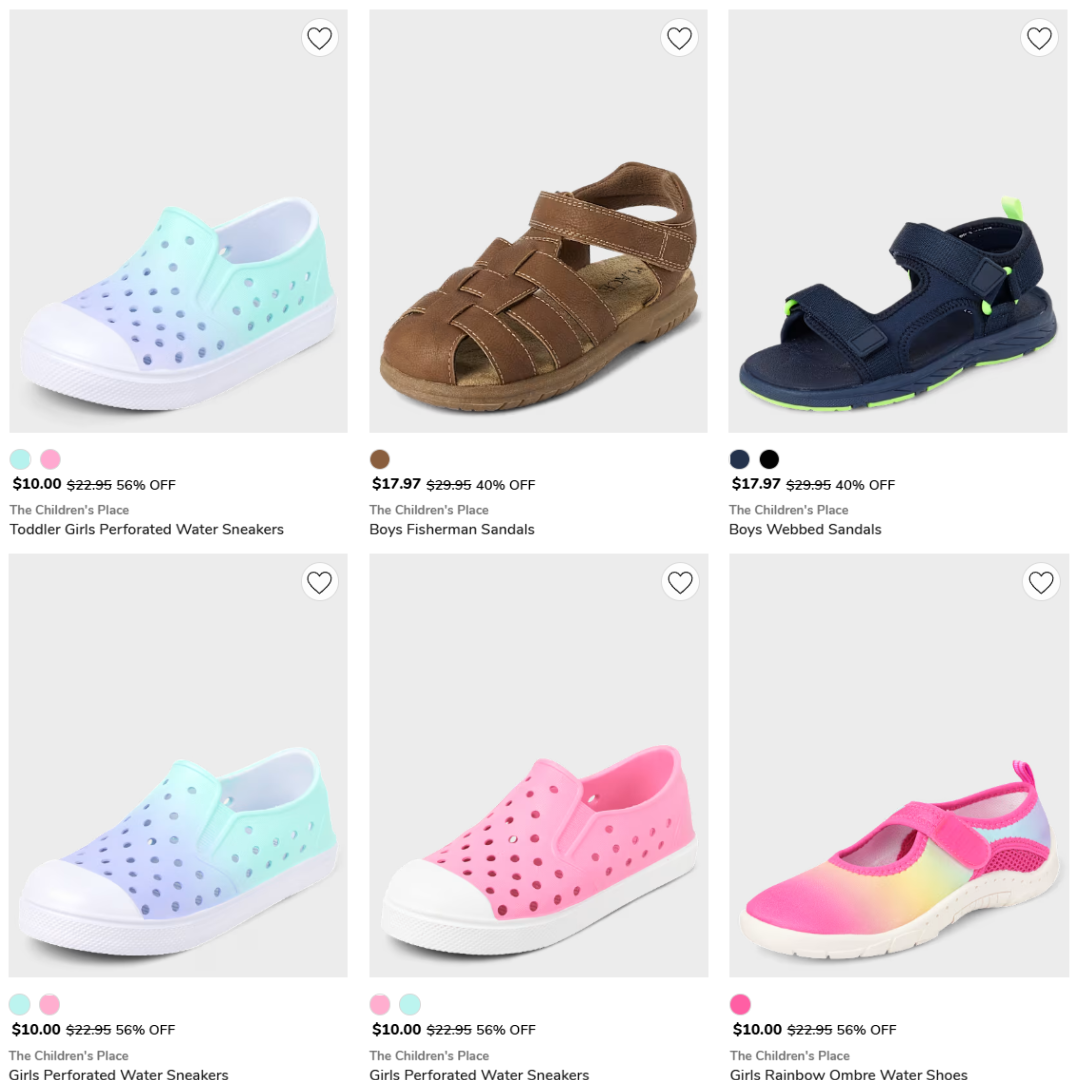
Task: Save Girls Rainbow Ombre Water Shoes to wishlist
Action: pos(1041,583)
